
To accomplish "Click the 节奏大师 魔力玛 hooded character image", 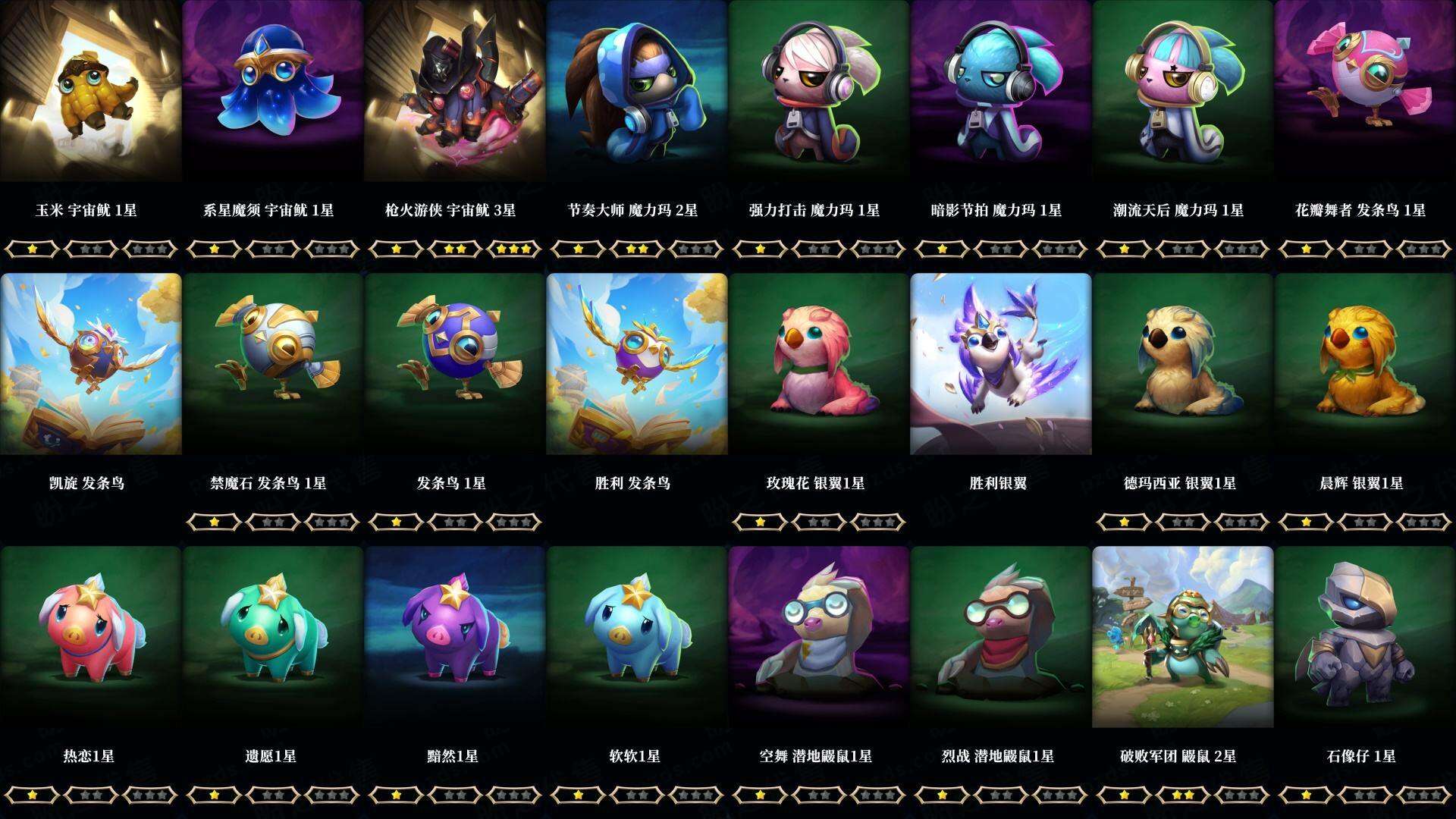I will [x=637, y=91].
